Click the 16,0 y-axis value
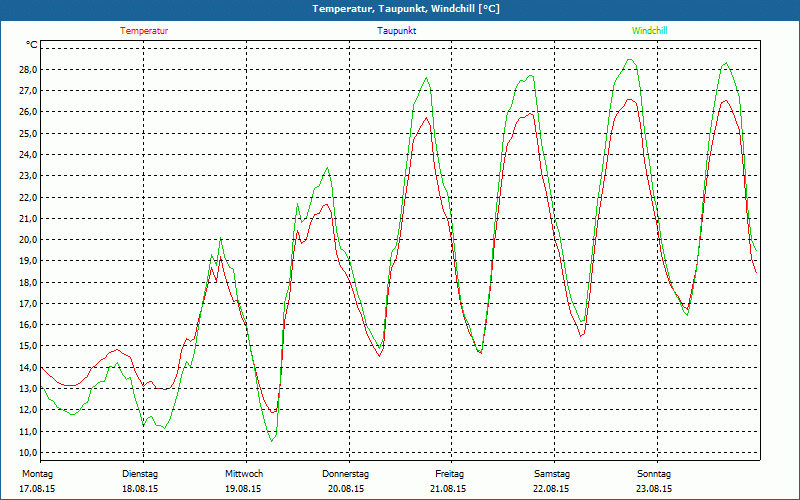 point(28,324)
